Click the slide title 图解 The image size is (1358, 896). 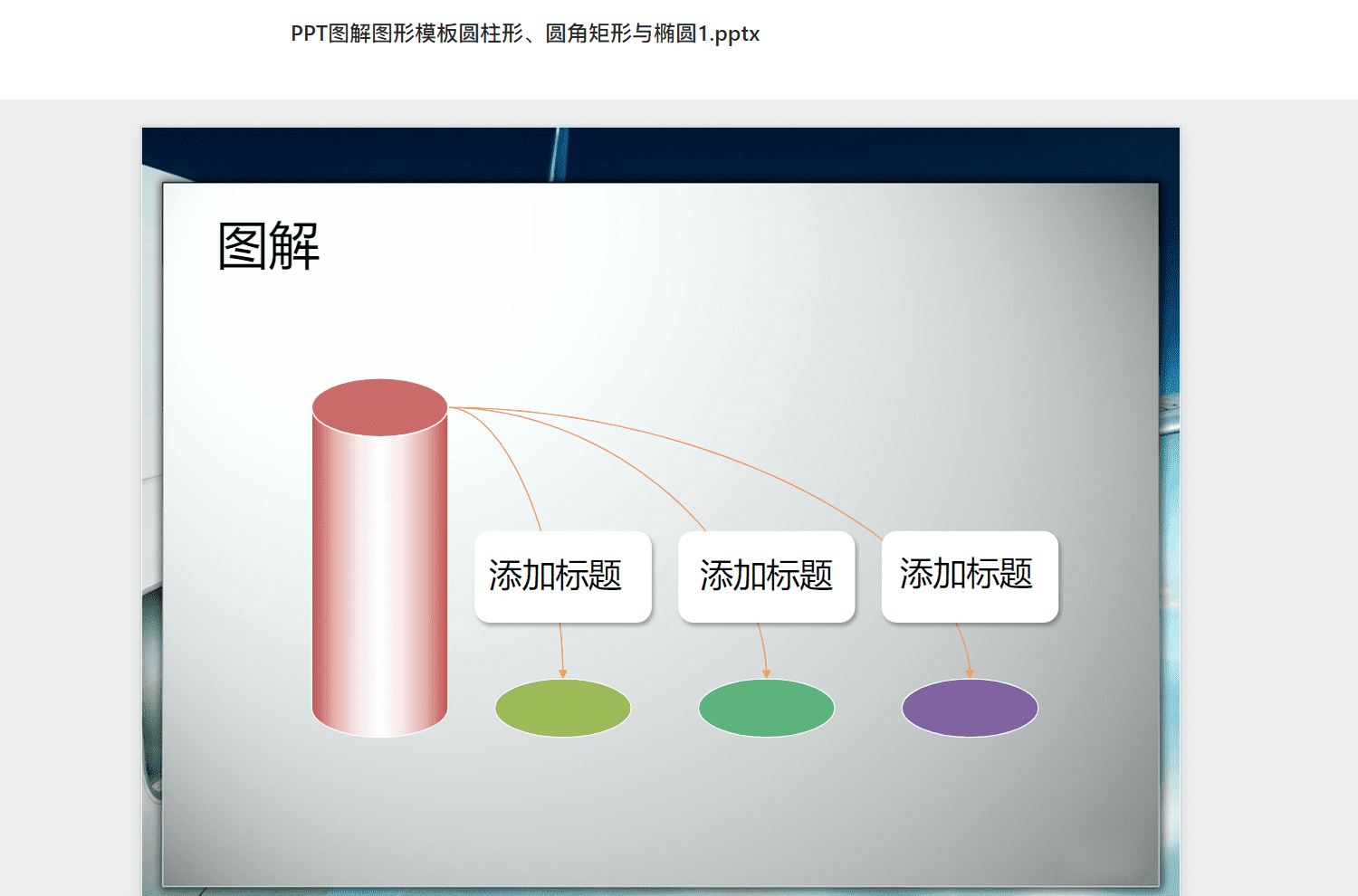[269, 246]
